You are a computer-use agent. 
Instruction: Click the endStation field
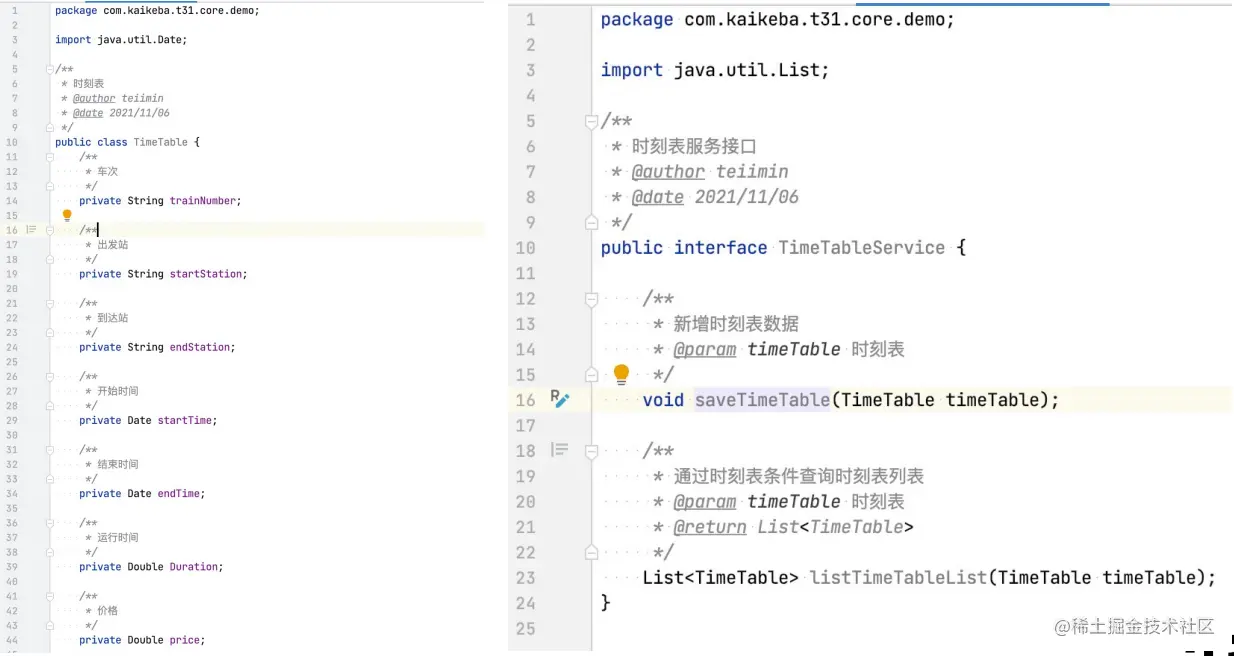point(200,347)
